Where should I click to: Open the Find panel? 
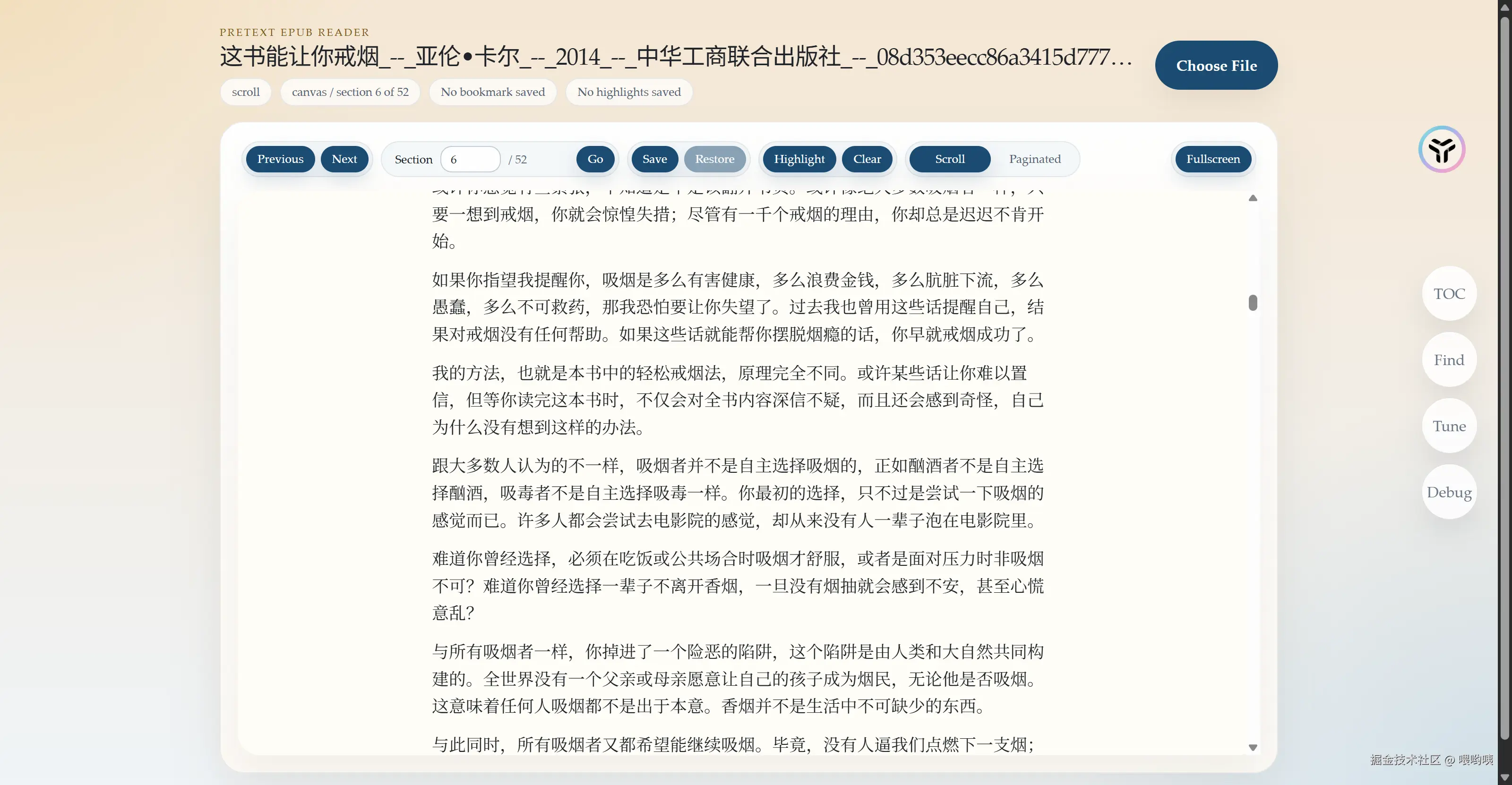[x=1449, y=359]
